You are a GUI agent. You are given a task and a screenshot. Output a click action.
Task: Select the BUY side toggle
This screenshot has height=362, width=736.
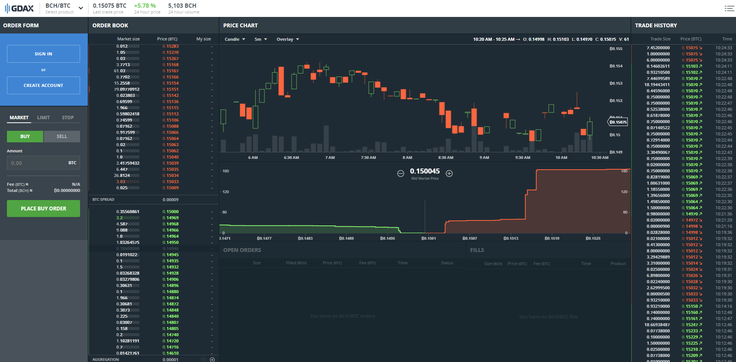(25, 136)
